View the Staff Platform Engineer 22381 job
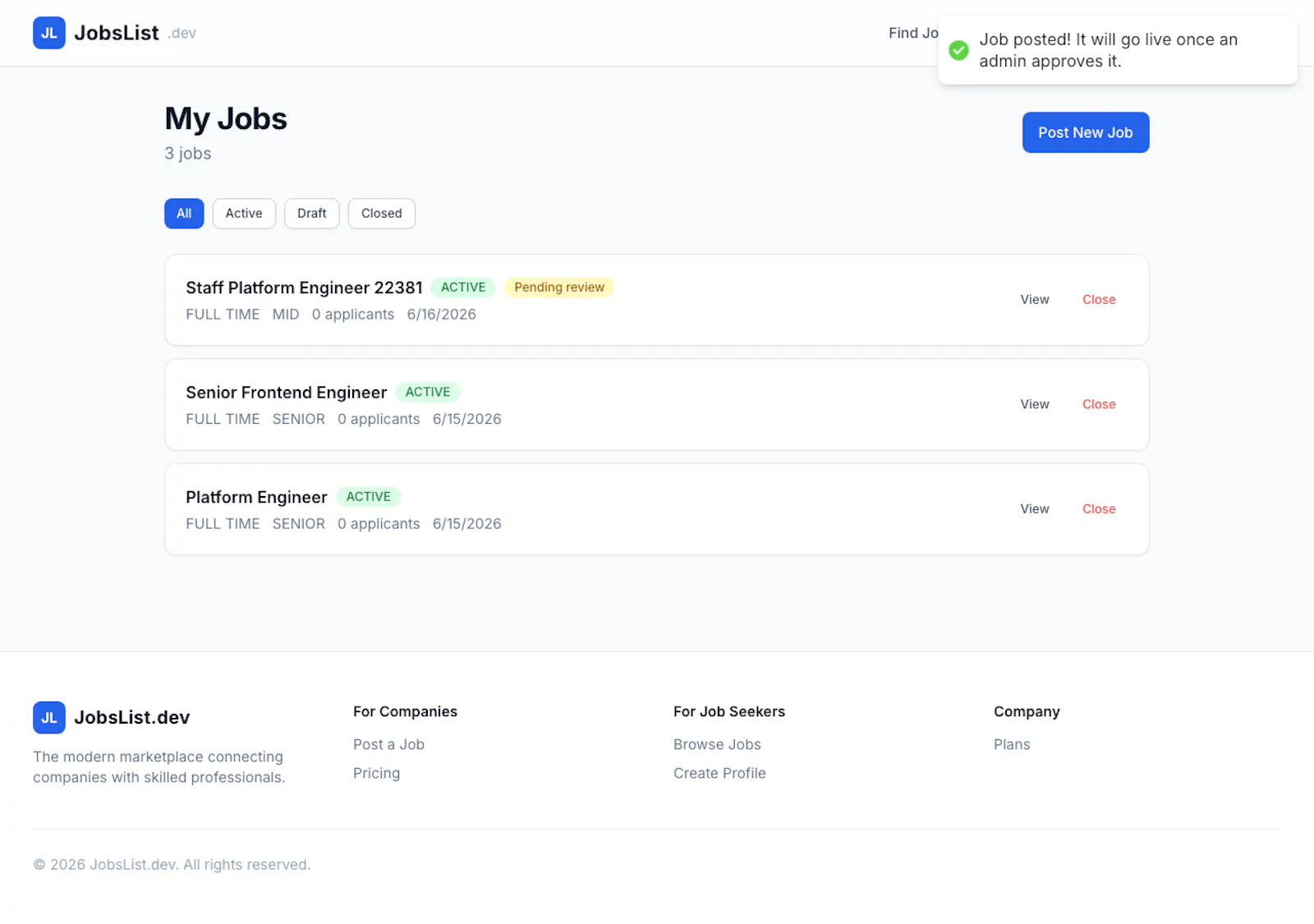Image resolution: width=1314 pixels, height=924 pixels. click(x=1035, y=300)
